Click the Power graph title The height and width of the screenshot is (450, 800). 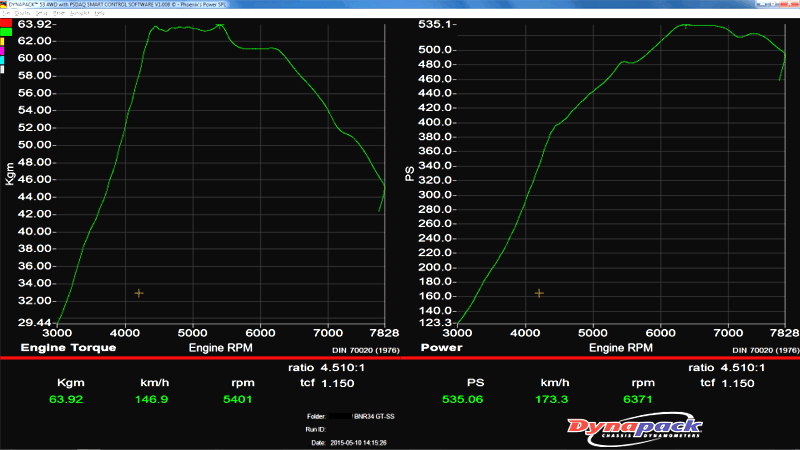coord(441,348)
